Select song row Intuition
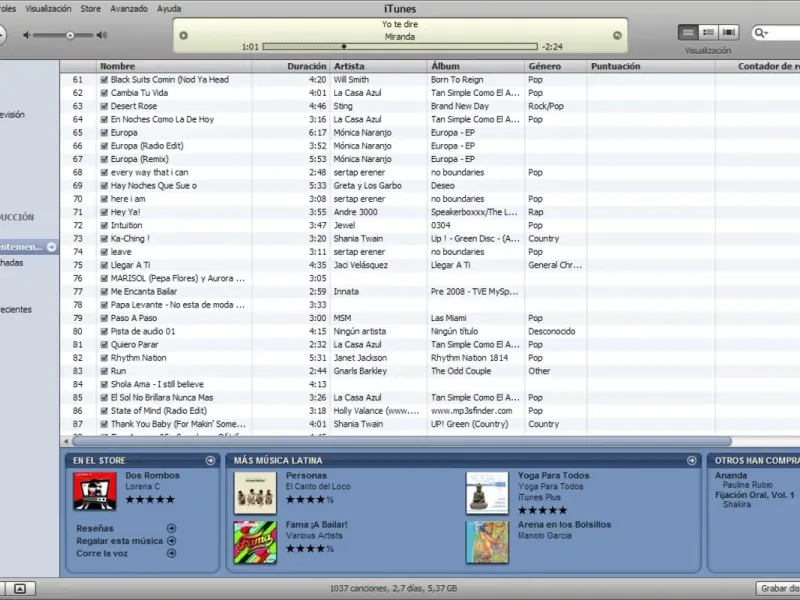800x600 pixels. point(430,226)
